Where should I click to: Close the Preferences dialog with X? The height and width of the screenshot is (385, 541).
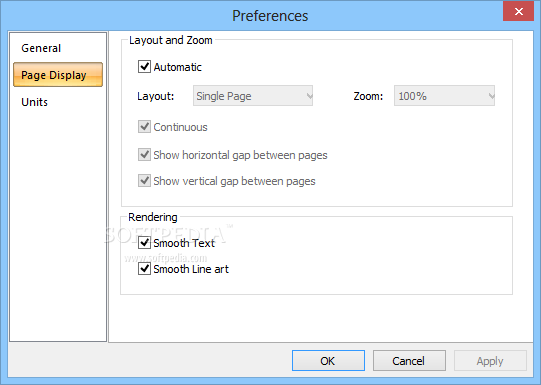(x=519, y=11)
